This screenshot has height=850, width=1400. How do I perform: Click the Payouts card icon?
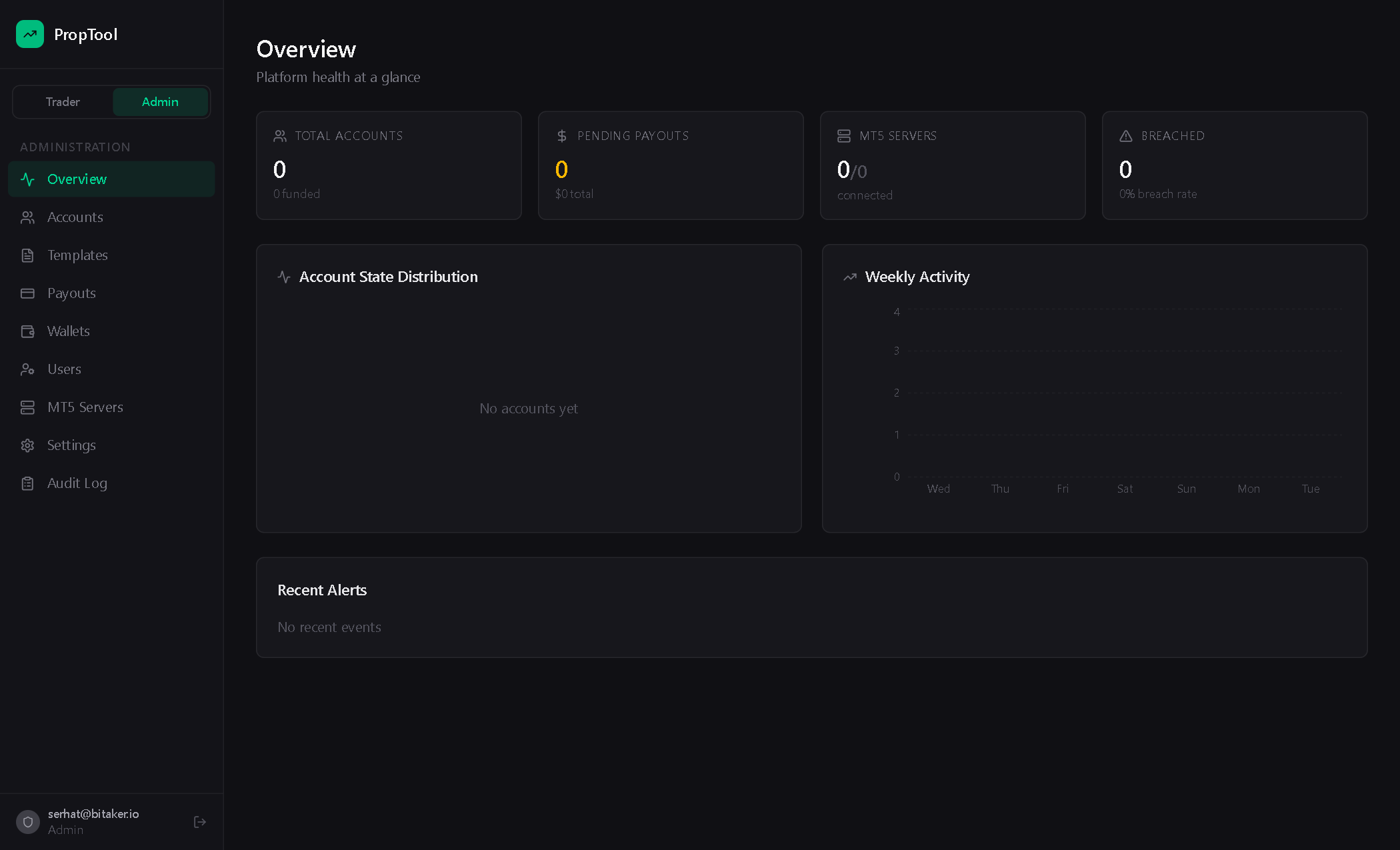(27, 293)
